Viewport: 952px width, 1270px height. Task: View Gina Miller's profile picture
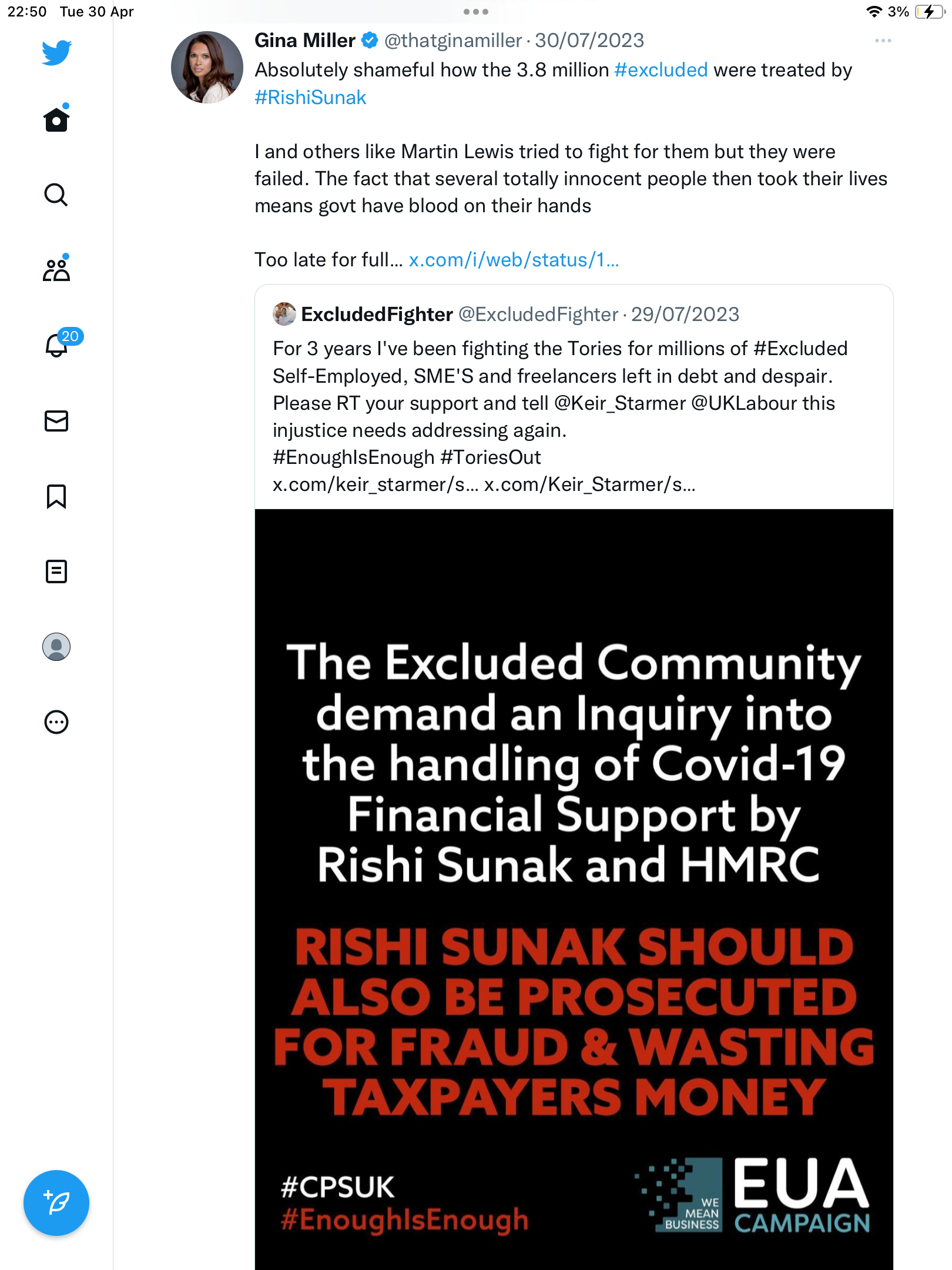click(x=207, y=68)
